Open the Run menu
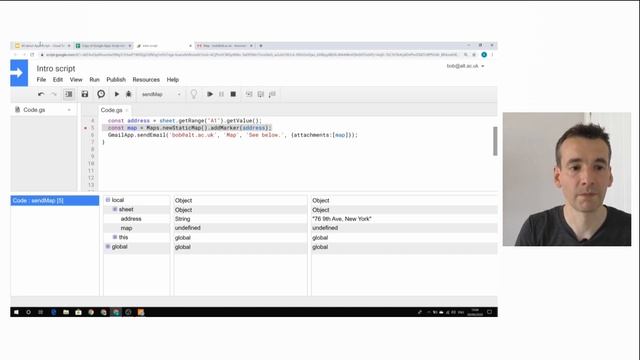 coord(94,80)
